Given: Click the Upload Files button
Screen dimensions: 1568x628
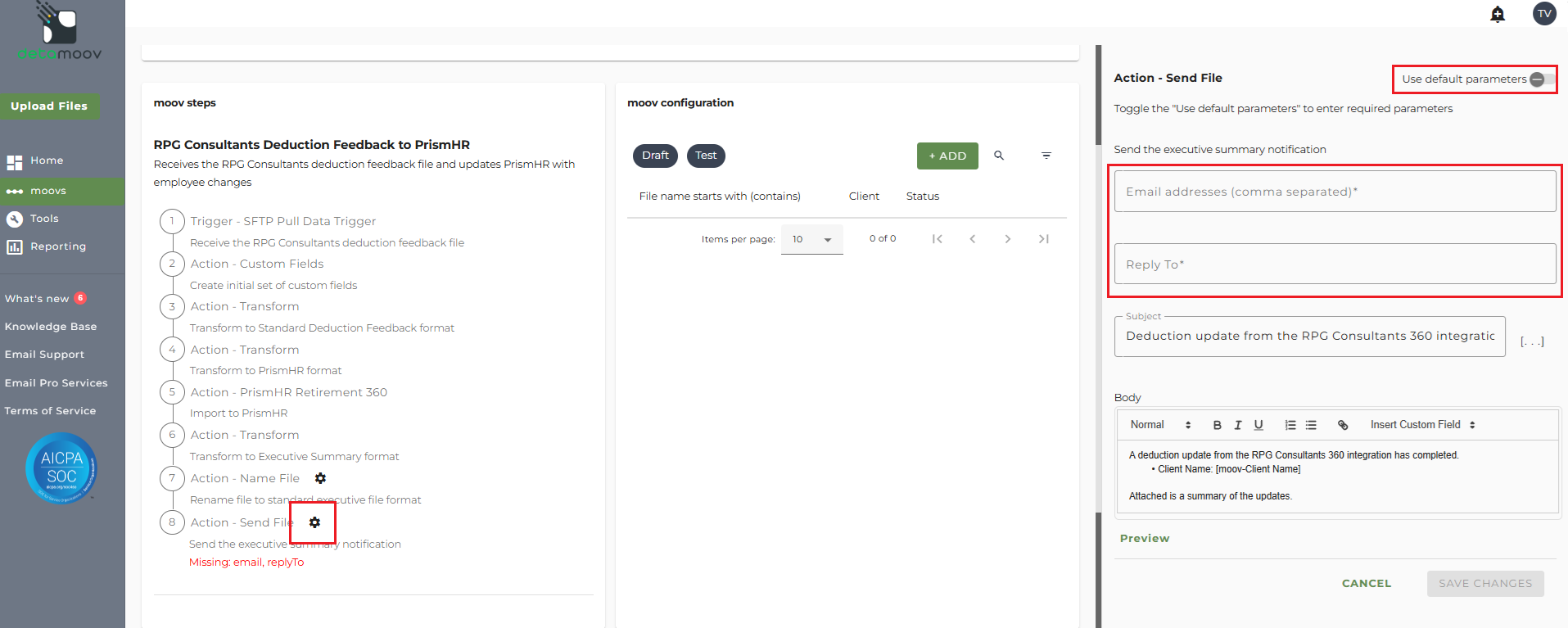Looking at the screenshot, I should [49, 106].
